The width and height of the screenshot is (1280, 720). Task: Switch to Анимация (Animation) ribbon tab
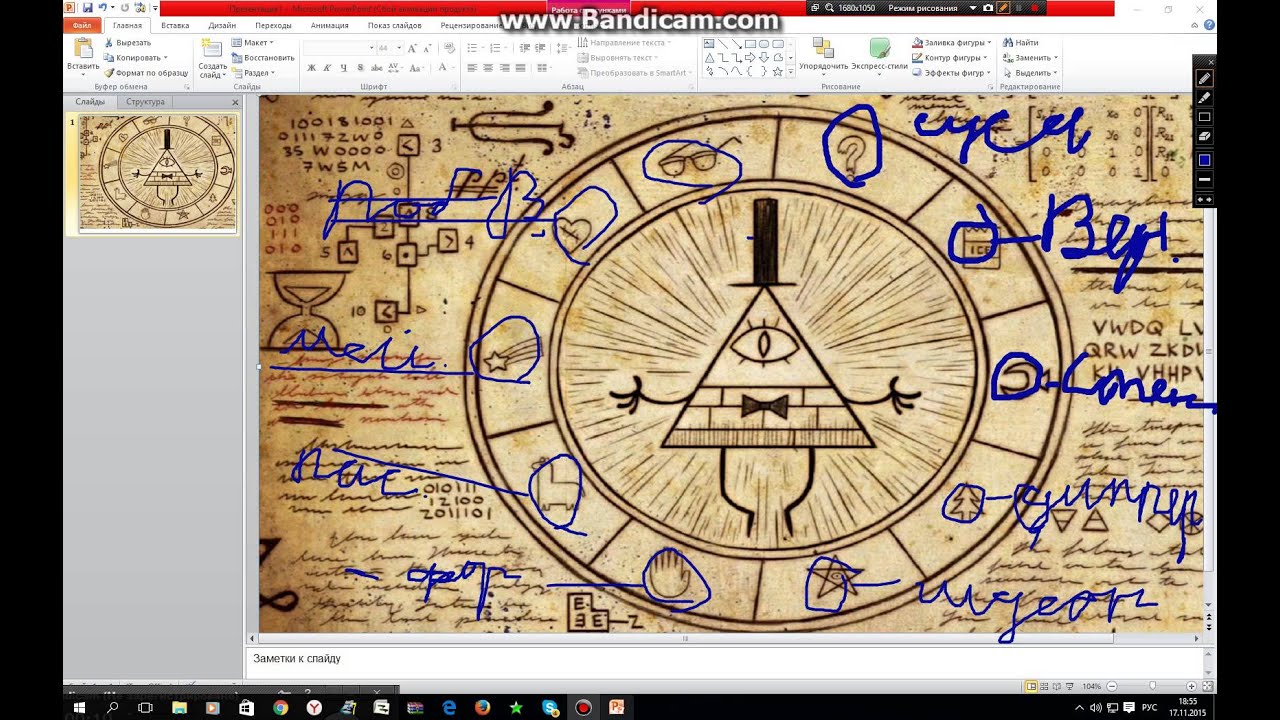point(330,25)
